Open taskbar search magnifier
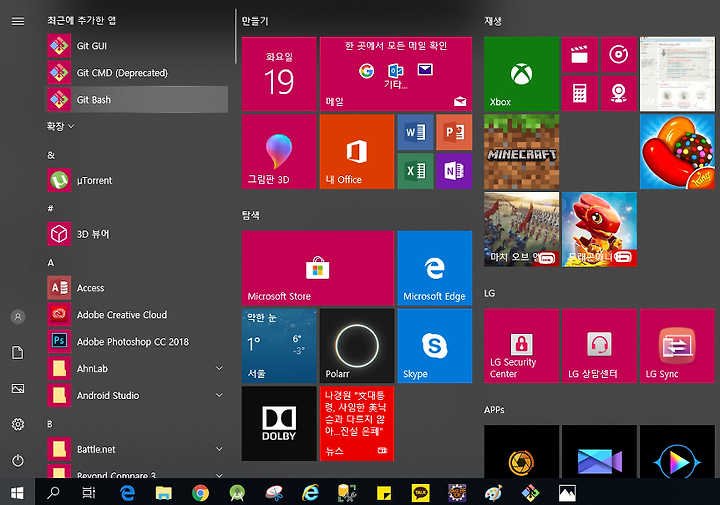Image resolution: width=720 pixels, height=505 pixels. click(53, 493)
